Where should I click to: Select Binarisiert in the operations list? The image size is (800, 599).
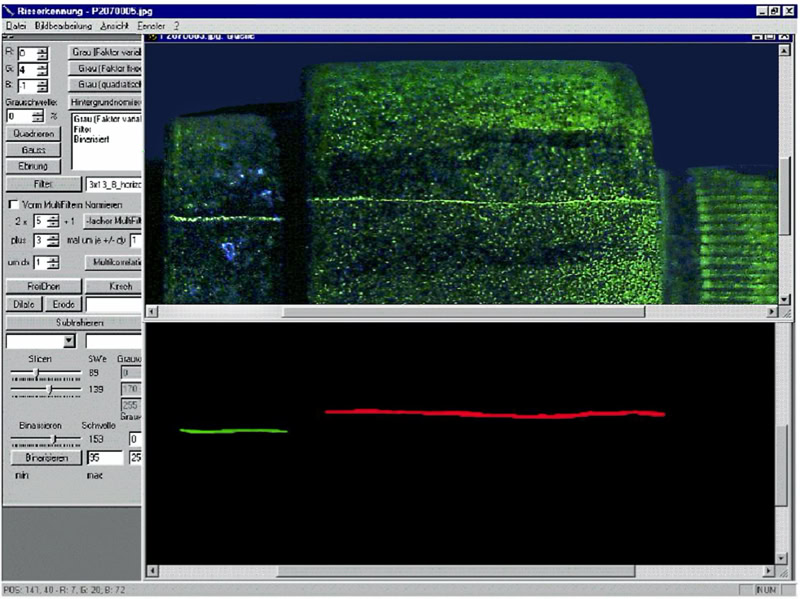coord(90,138)
